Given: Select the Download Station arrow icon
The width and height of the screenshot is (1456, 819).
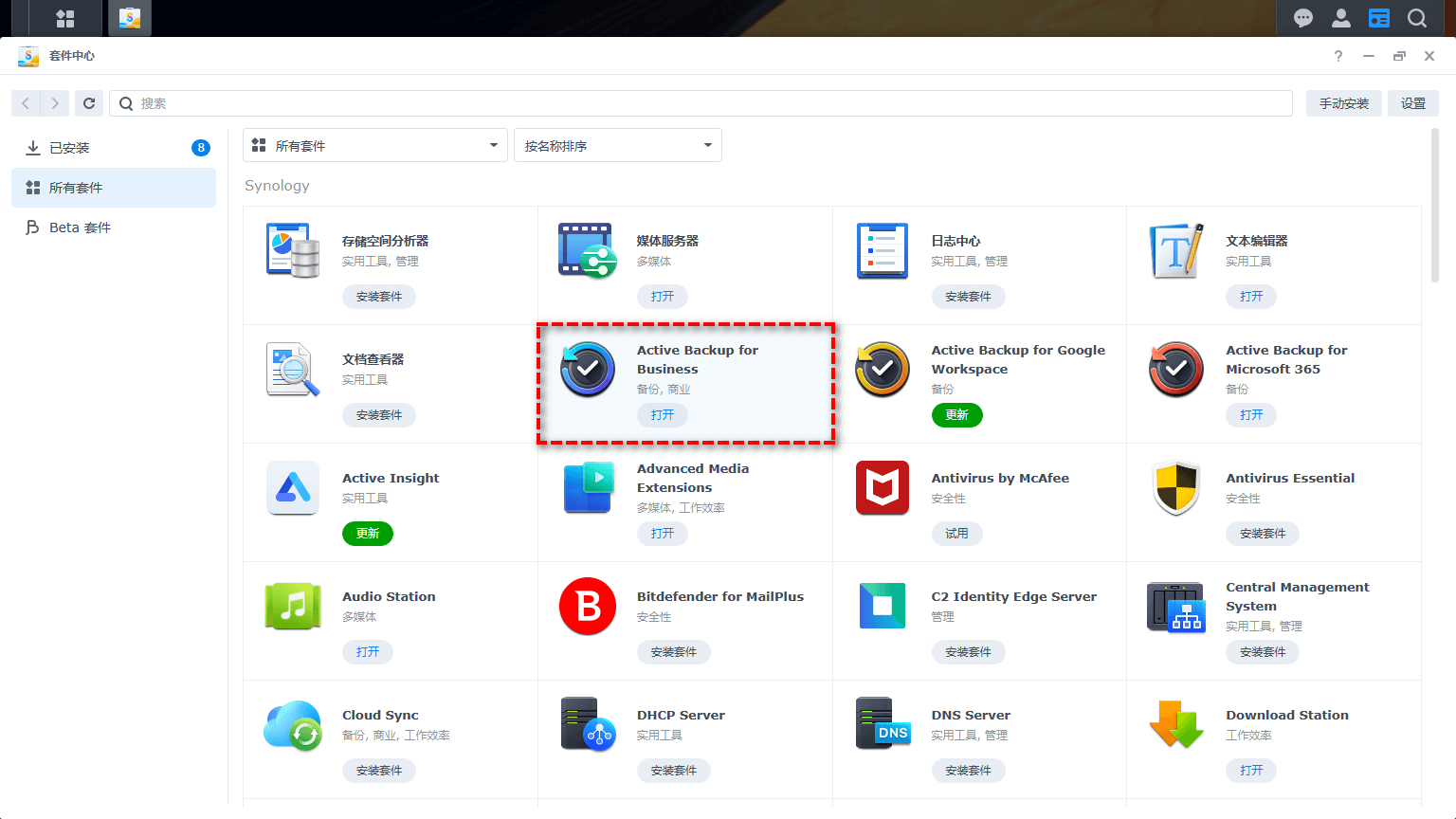Looking at the screenshot, I should coord(1175,725).
